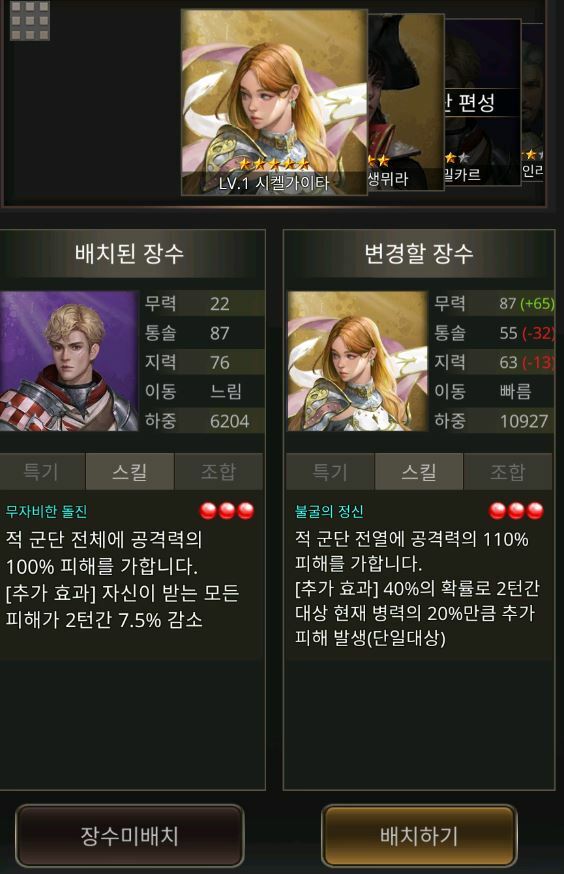The height and width of the screenshot is (874, 564).
Task: Tap the portrait under 변경할 장수
Action: [x=357, y=361]
